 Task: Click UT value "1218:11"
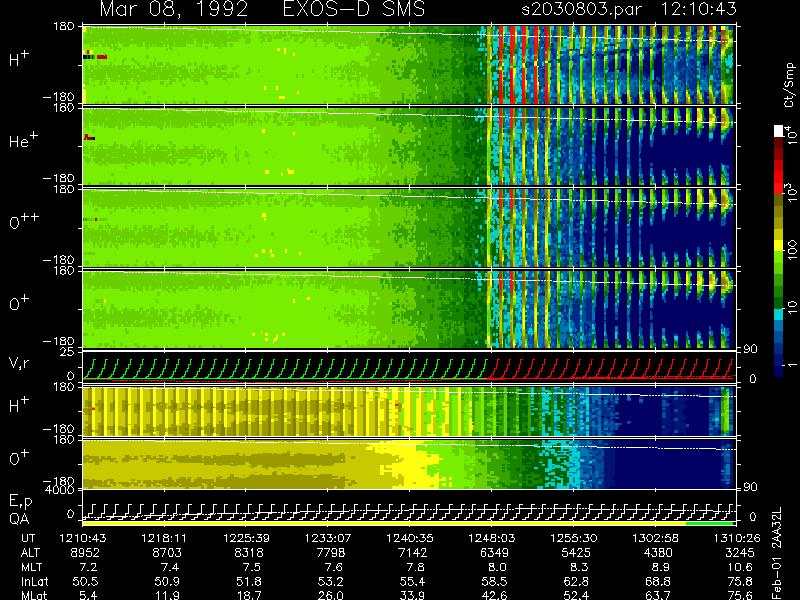point(163,538)
